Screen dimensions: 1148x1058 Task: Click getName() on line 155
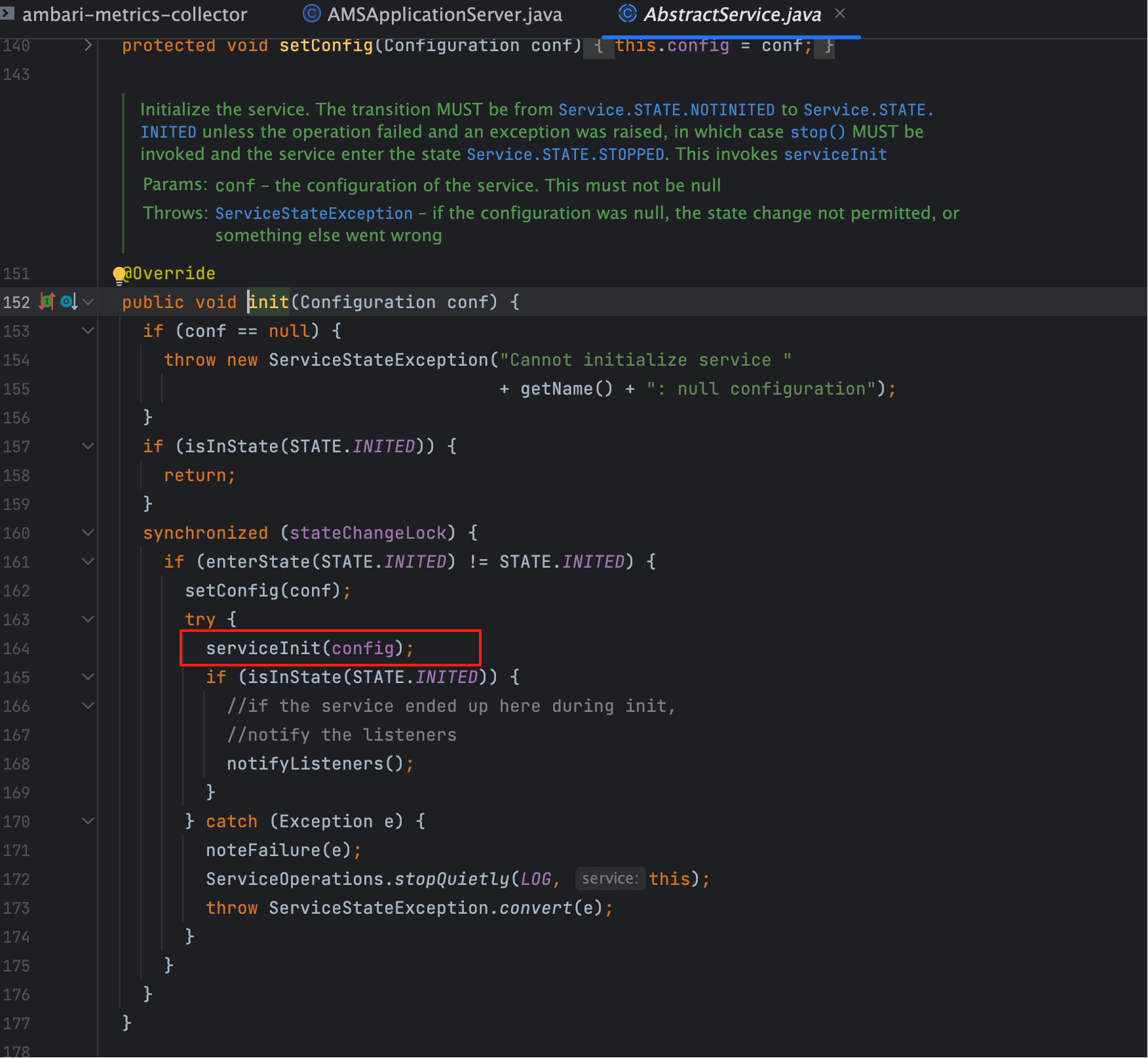pos(567,389)
